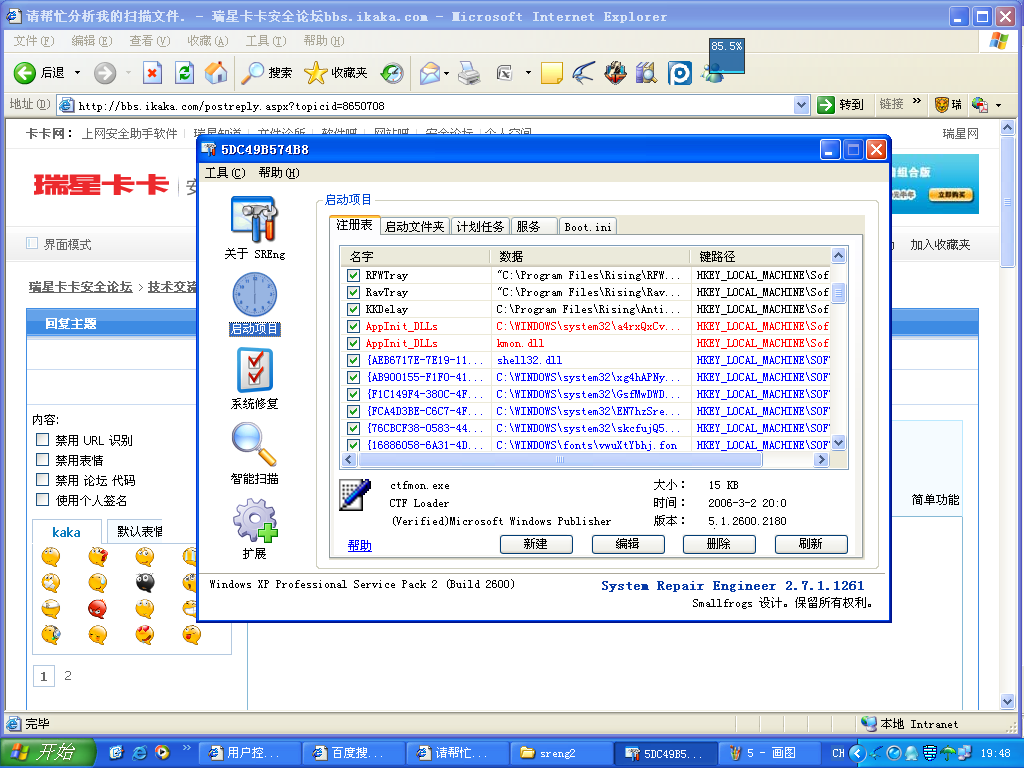Screen dimensions: 1024x768
Task: Click the startup list horizontal scrollbar thumb
Action: pos(560,460)
